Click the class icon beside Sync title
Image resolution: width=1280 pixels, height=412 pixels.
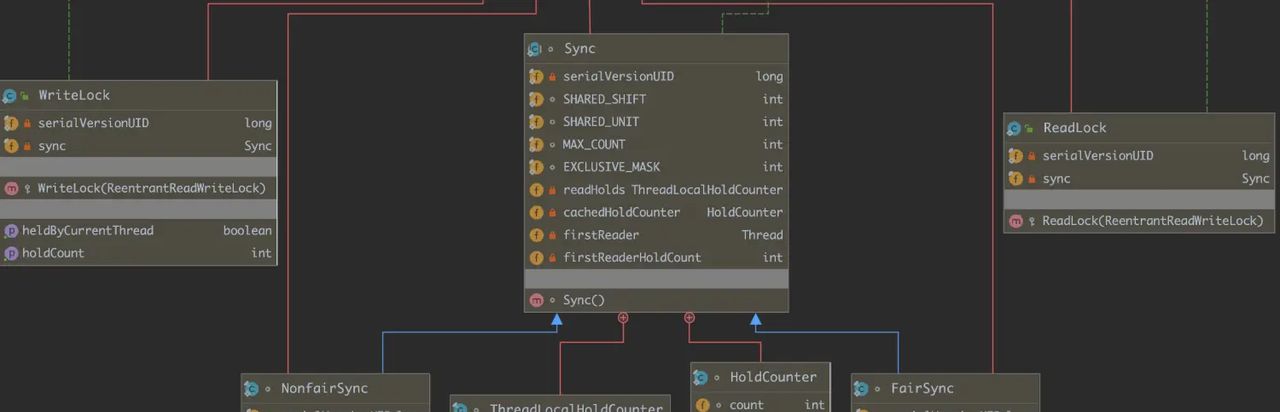pos(535,49)
